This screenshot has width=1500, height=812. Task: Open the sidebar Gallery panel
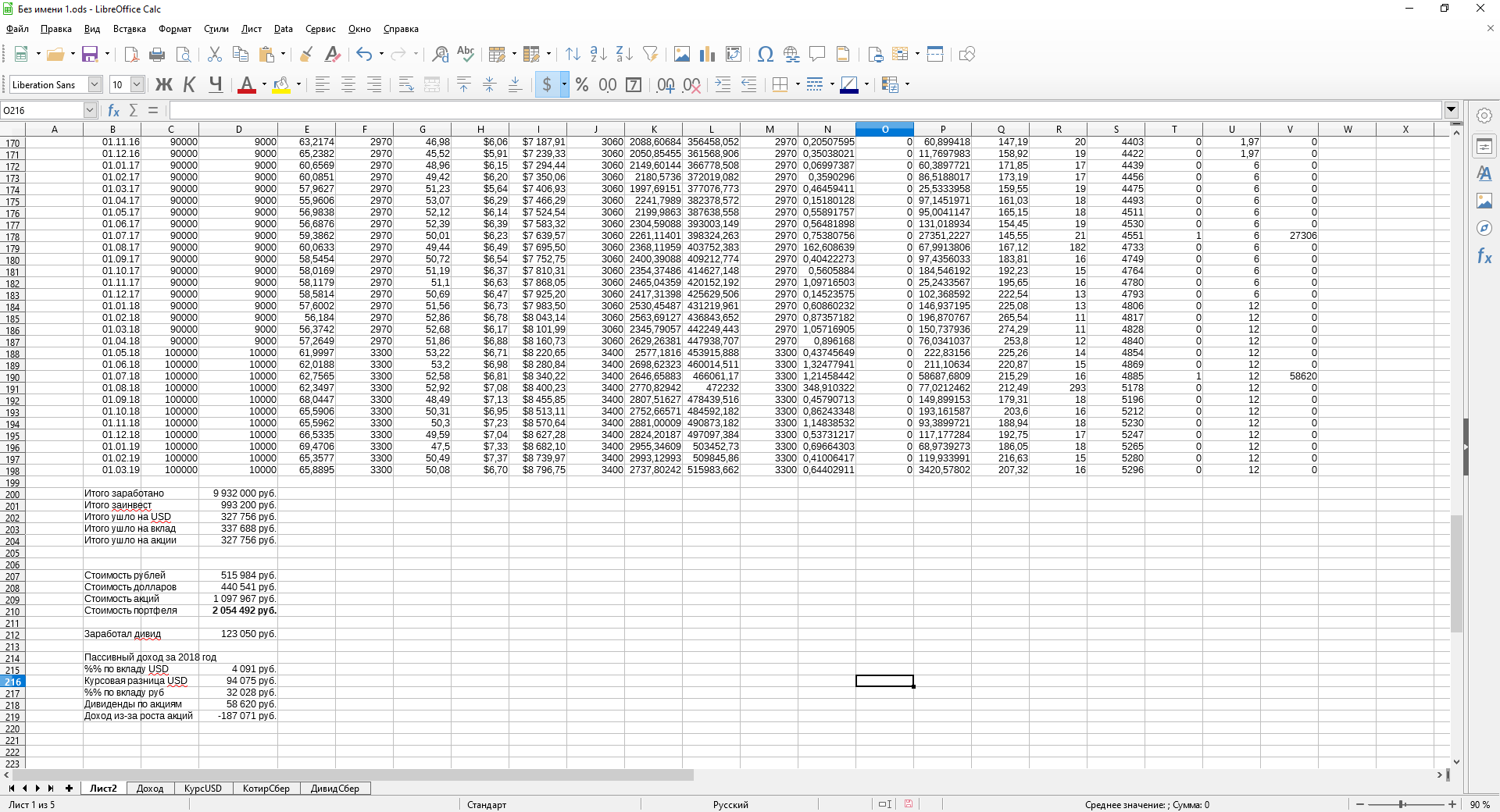(x=1484, y=201)
